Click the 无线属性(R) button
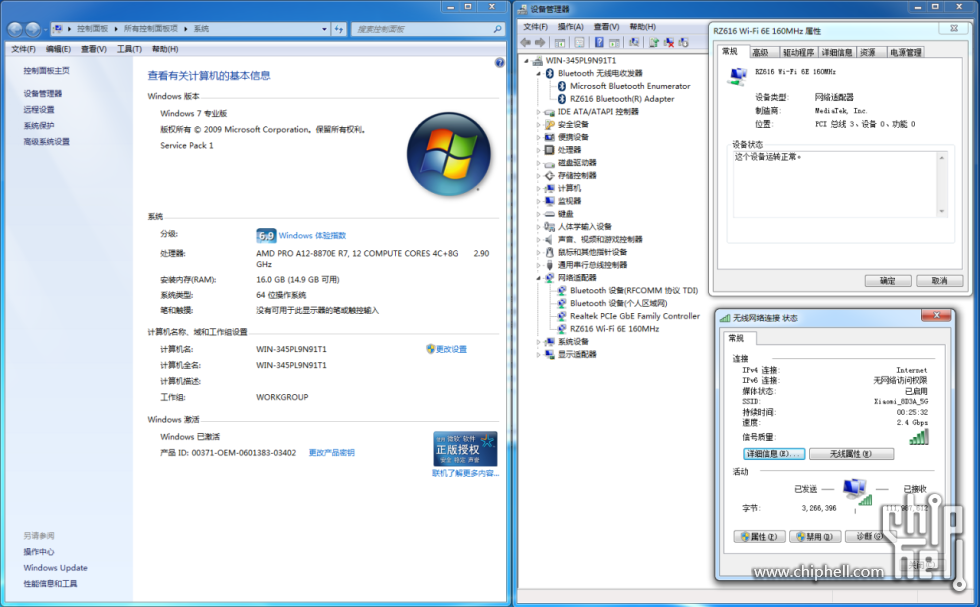 point(851,454)
